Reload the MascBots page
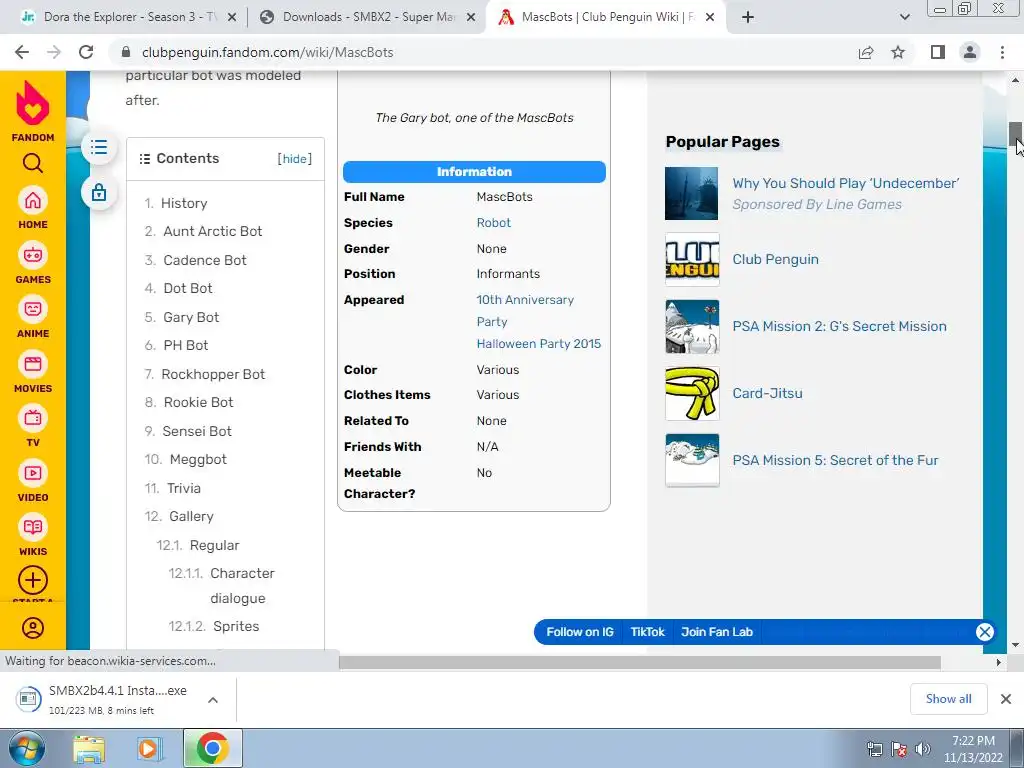This screenshot has width=1024, height=768. click(x=86, y=52)
